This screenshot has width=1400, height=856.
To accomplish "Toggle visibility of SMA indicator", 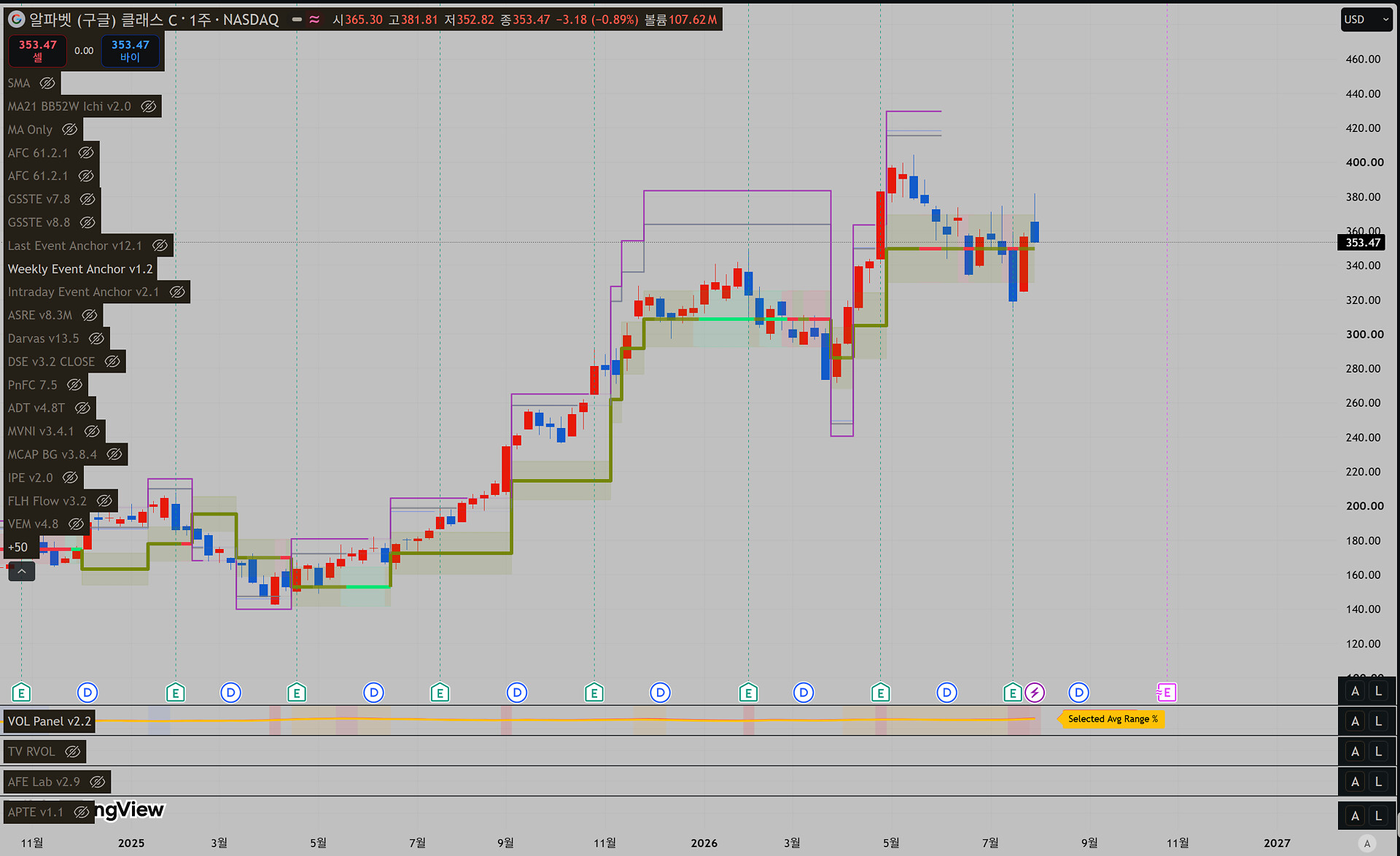I will [47, 83].
